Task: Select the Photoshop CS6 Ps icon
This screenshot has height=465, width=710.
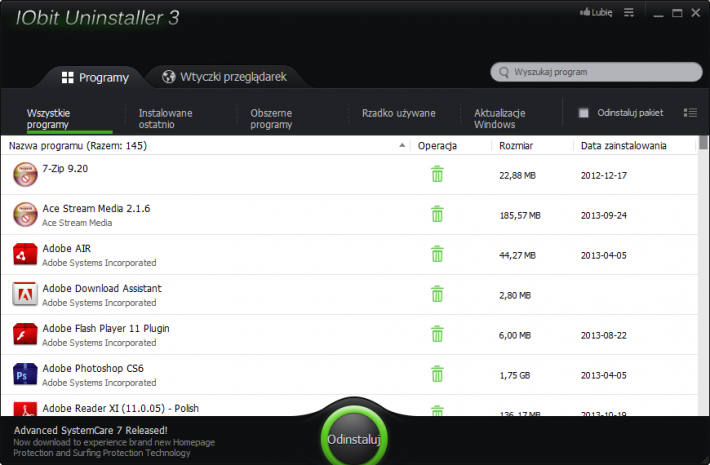Action: tap(25, 374)
